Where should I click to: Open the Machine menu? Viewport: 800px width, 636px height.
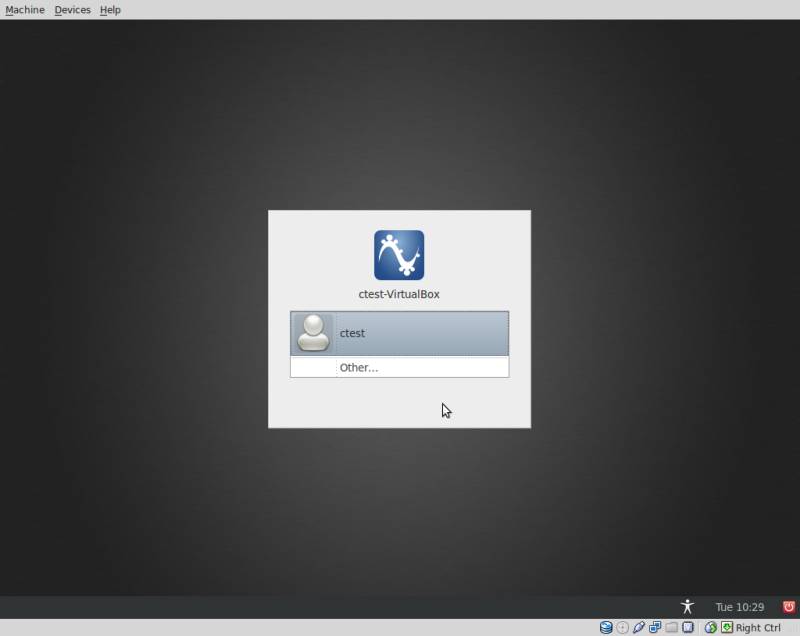pyautogui.click(x=24, y=10)
